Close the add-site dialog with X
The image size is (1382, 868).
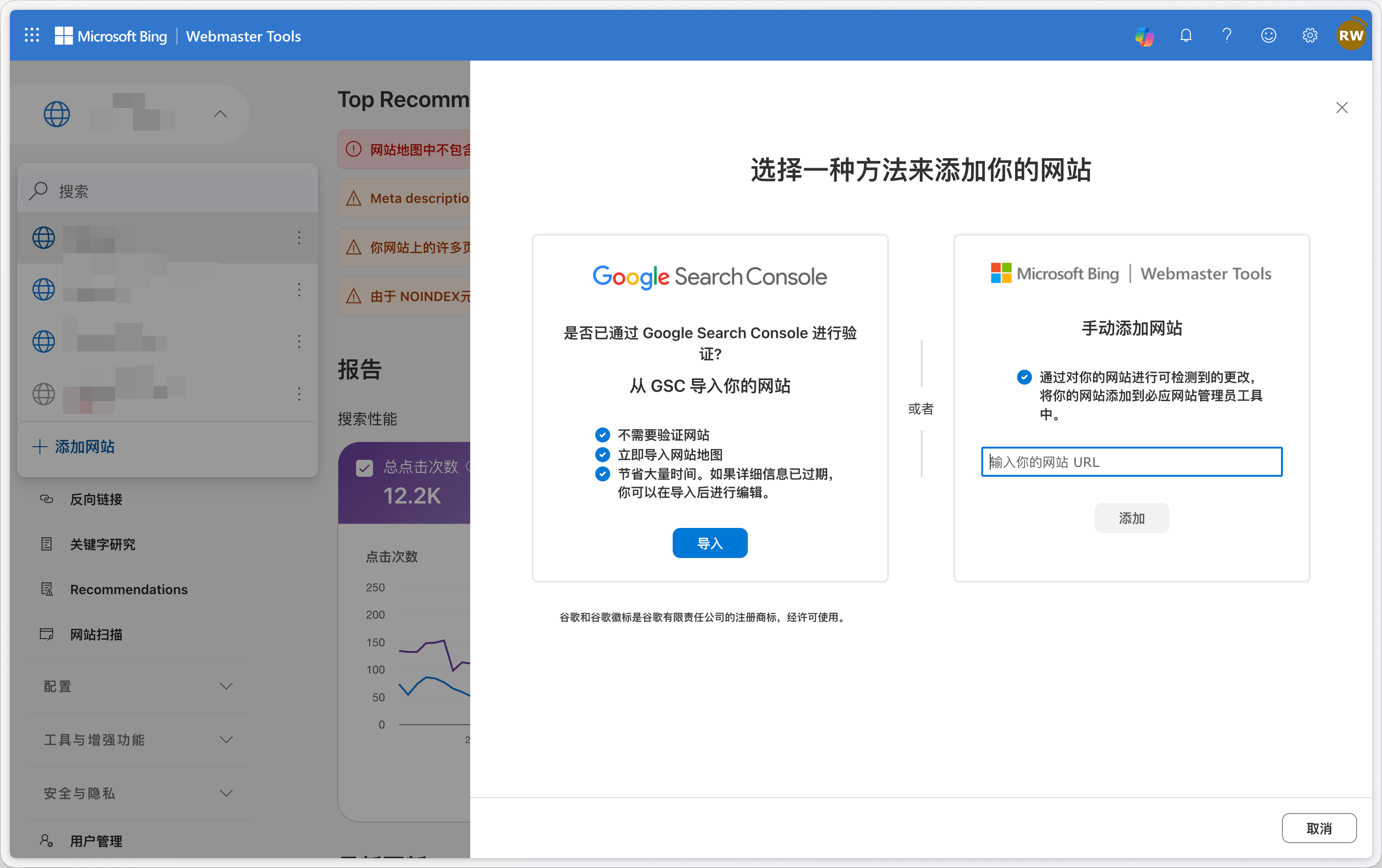tap(1342, 108)
